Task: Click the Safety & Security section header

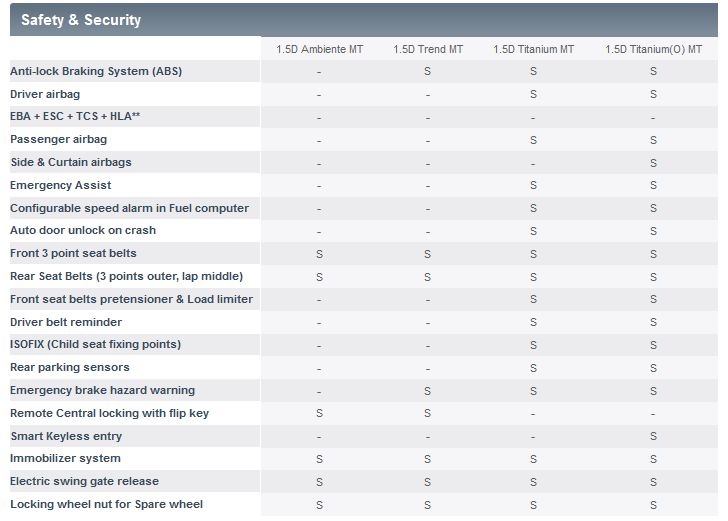Action: point(81,20)
